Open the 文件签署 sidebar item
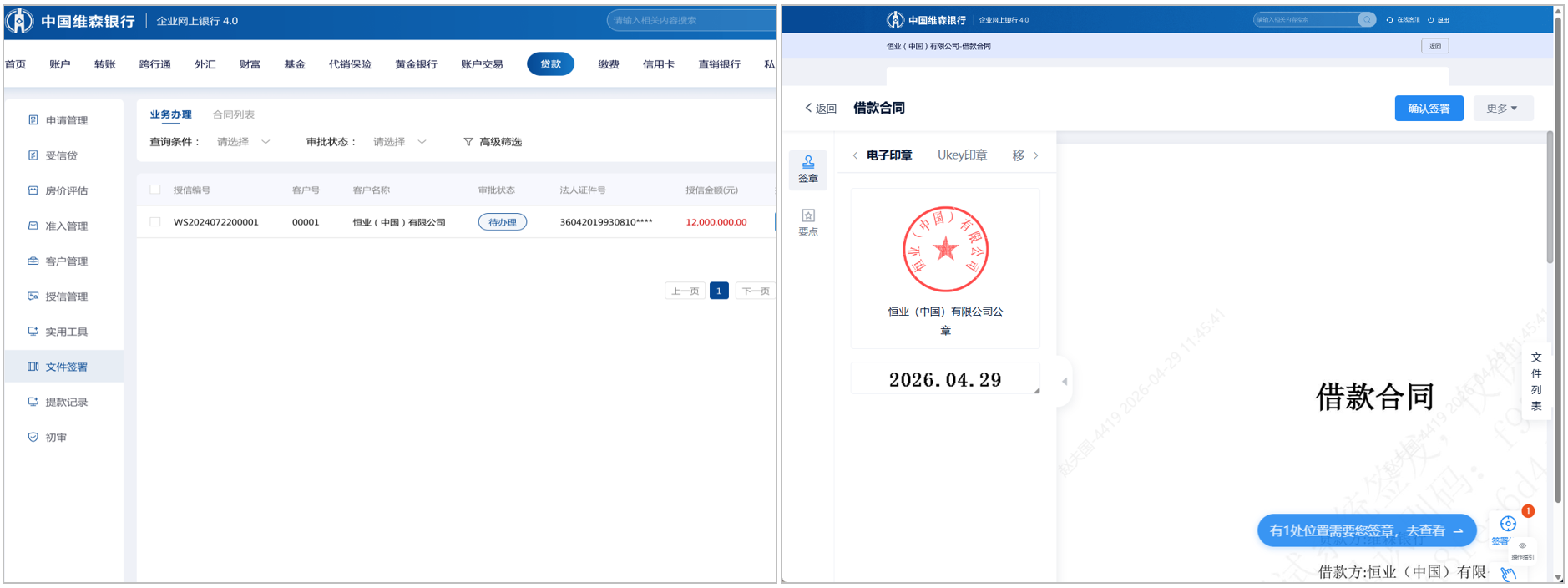1568x588 pixels. (x=65, y=367)
